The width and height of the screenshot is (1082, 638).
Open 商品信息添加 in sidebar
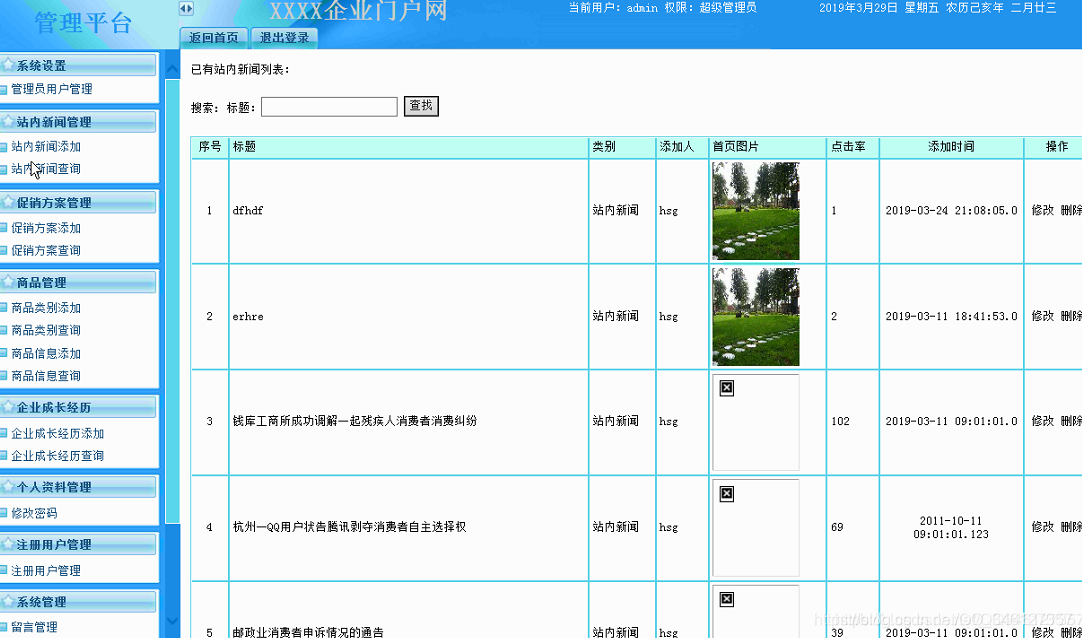coord(46,353)
